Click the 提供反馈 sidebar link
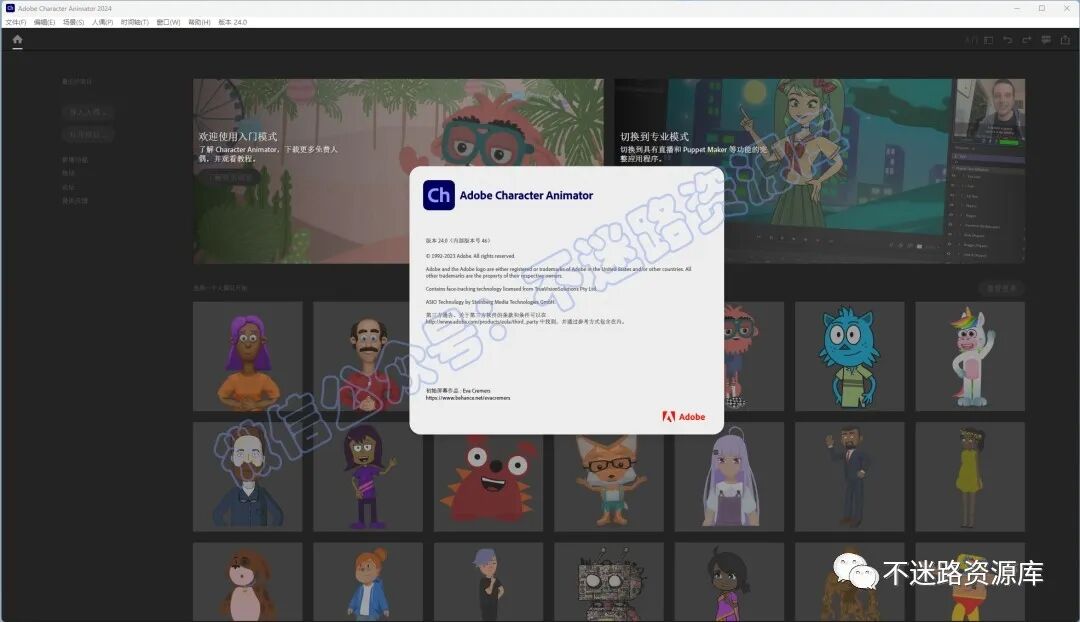This screenshot has height=622, width=1080. (x=74, y=200)
